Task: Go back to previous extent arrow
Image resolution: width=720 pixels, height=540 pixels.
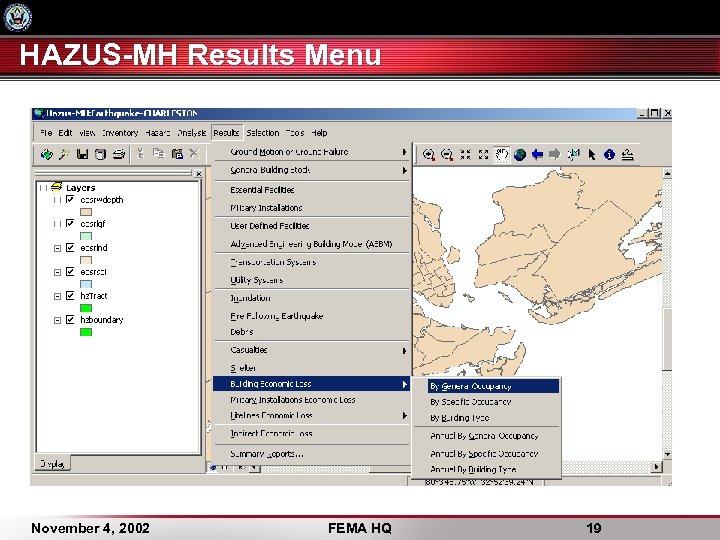Action: pos(537,154)
